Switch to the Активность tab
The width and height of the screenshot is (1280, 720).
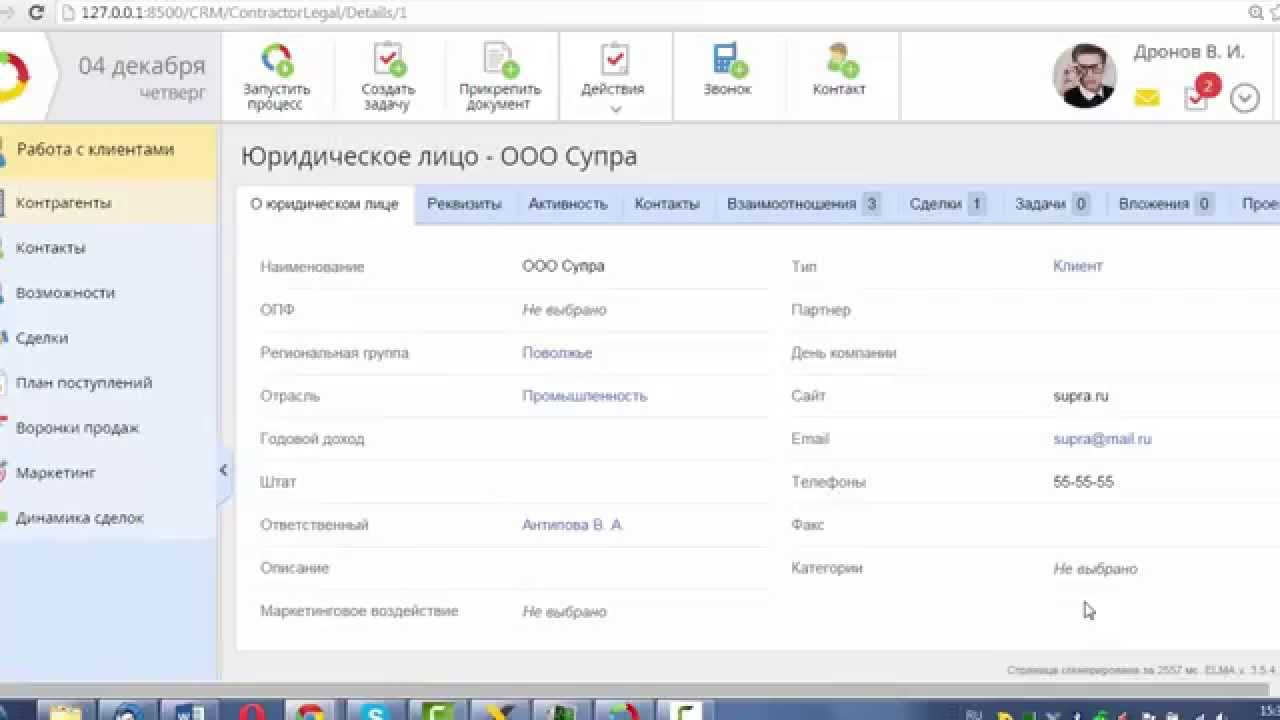point(568,204)
